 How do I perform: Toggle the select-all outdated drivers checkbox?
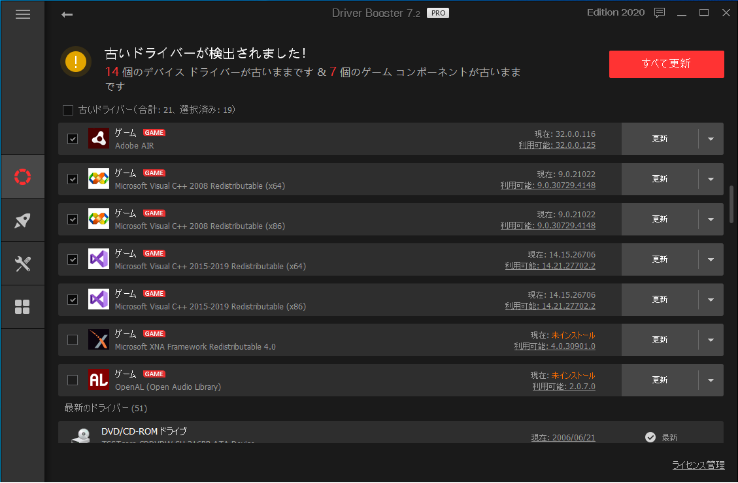tap(68, 110)
